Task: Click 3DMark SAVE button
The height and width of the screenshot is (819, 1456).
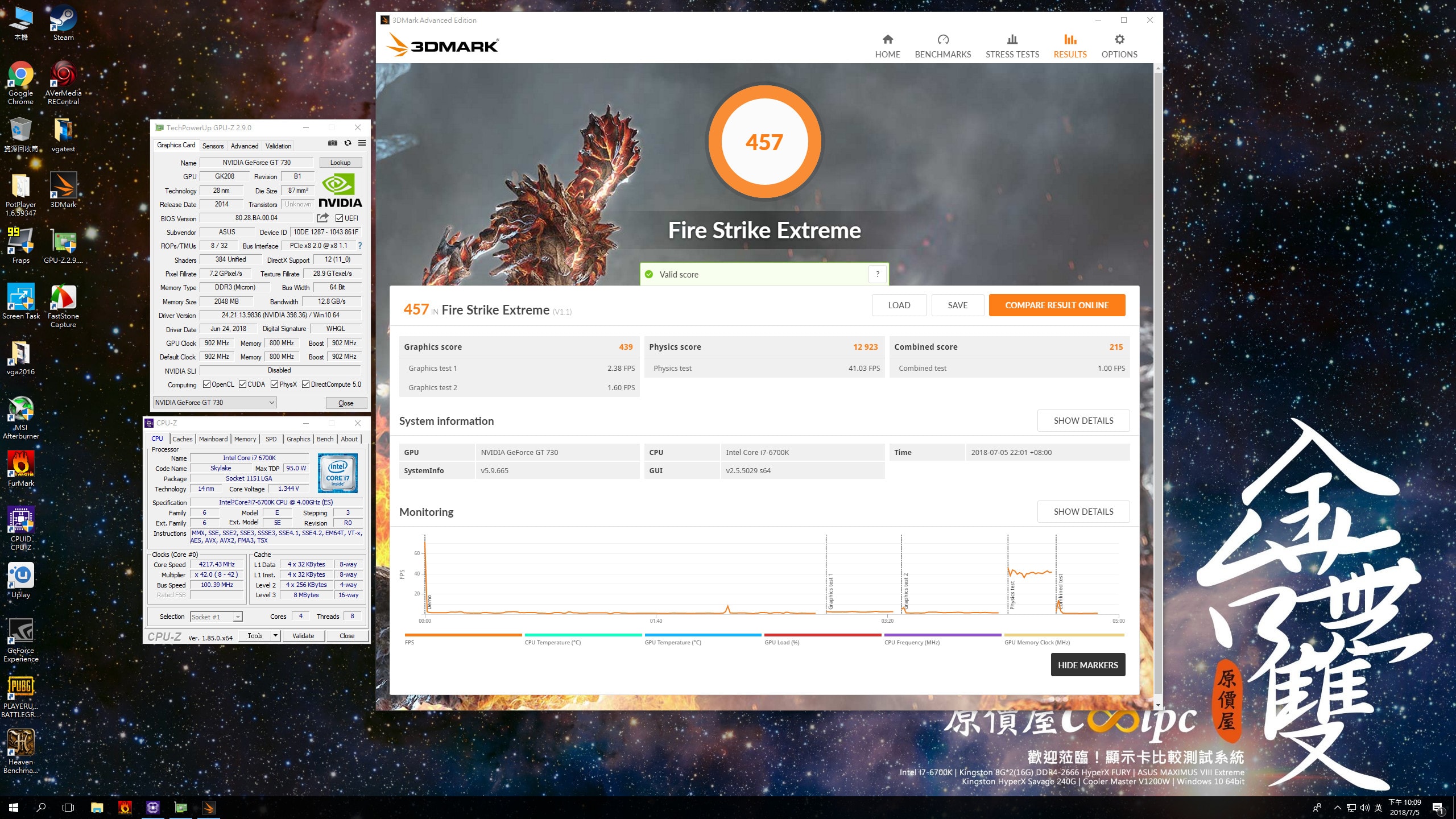Action: (958, 305)
